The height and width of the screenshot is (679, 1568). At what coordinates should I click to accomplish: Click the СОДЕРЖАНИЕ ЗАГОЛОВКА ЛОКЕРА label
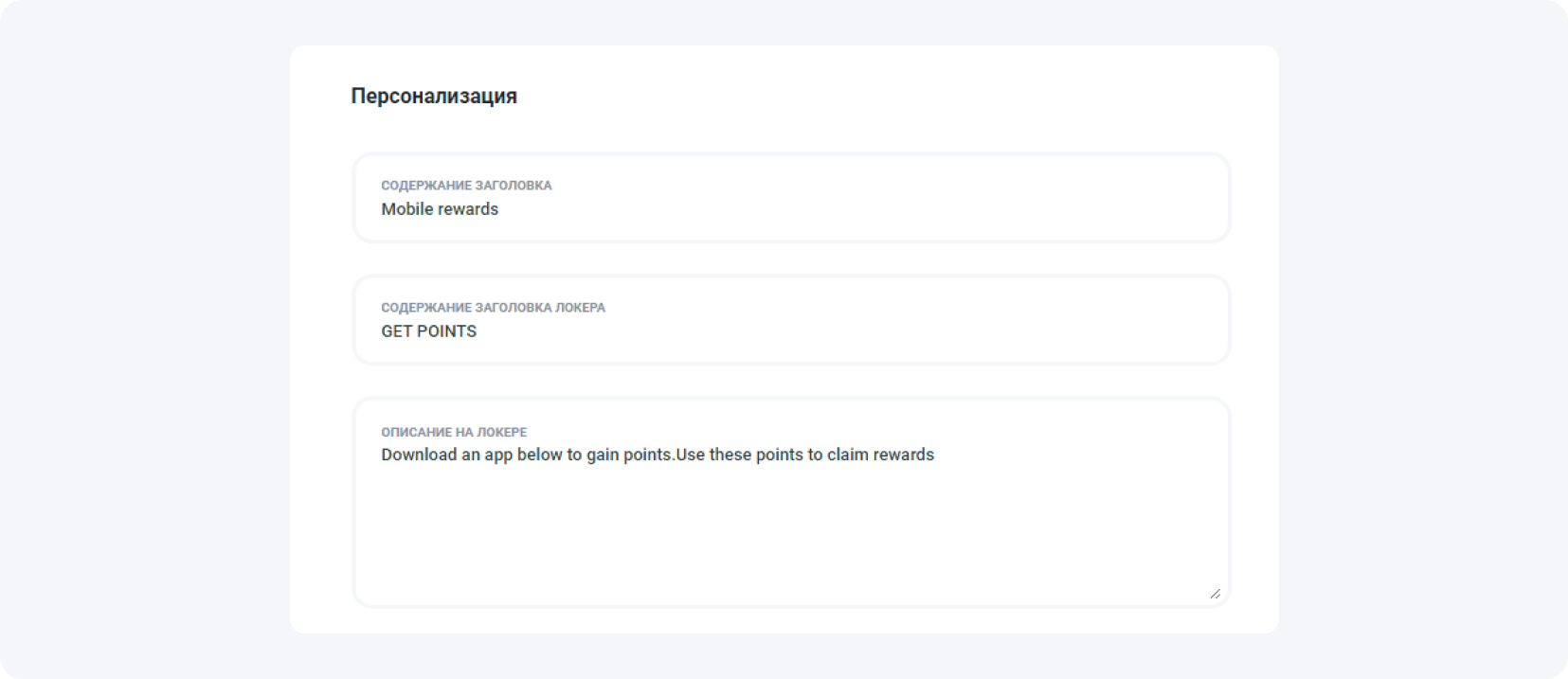(x=493, y=308)
